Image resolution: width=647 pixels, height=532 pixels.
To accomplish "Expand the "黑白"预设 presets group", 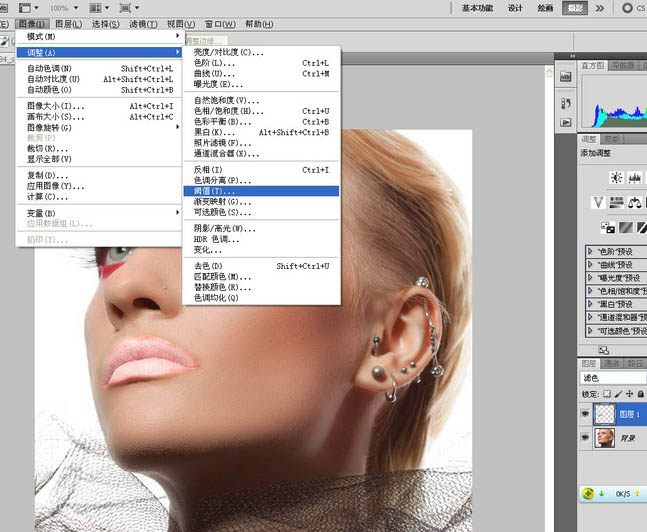I will pos(590,304).
